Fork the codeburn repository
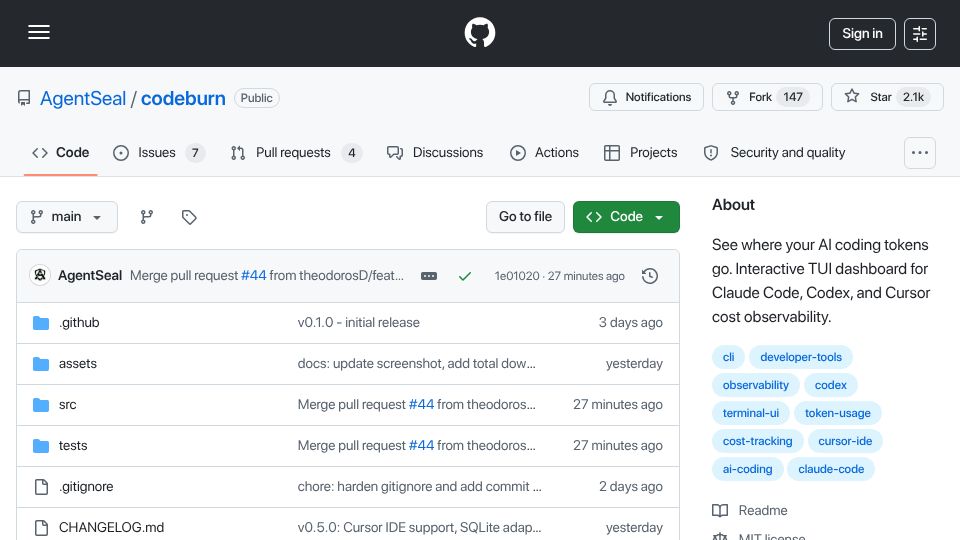The height and width of the screenshot is (540, 960). coord(767,97)
